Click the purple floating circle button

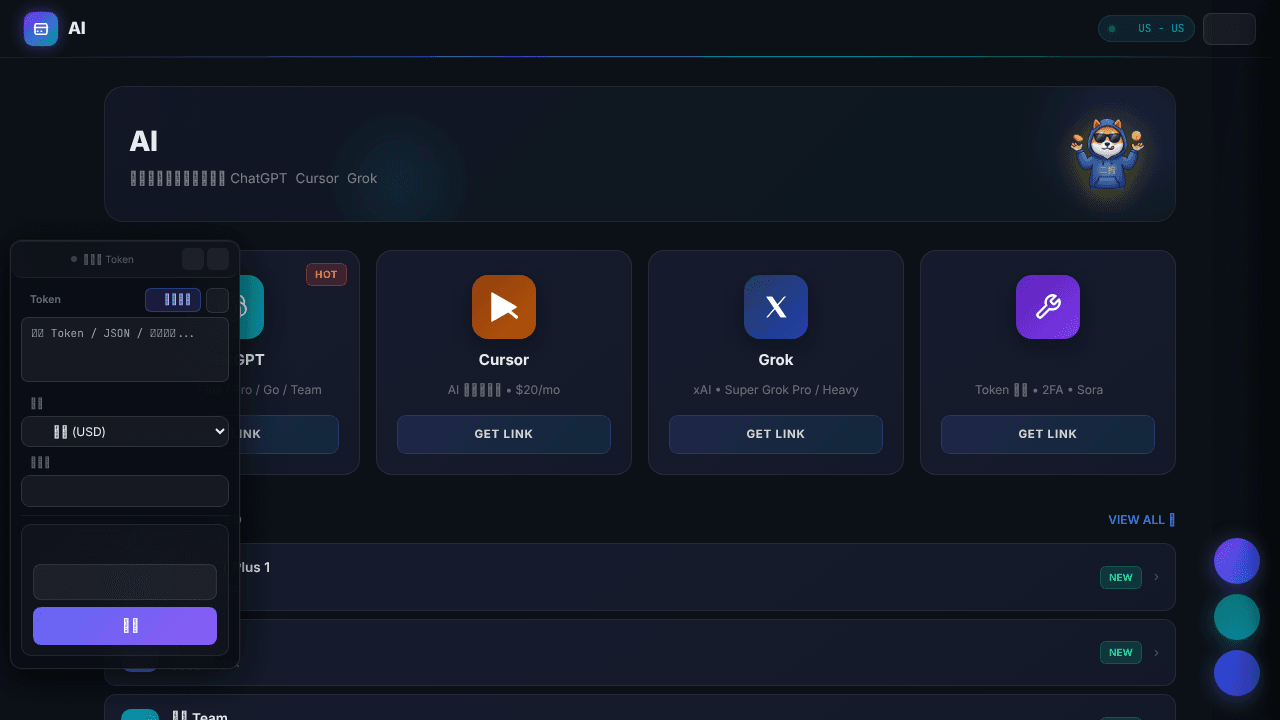tap(1237, 561)
